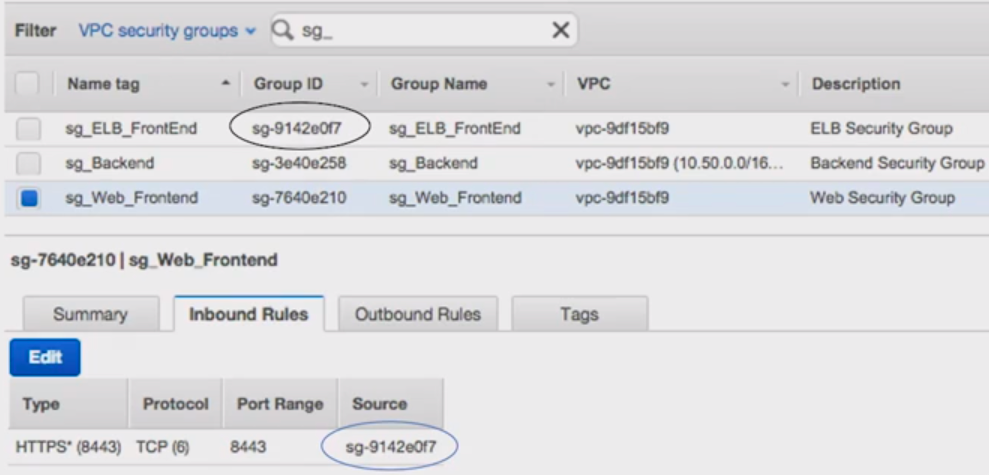Open the Outbound Rules tab
This screenshot has width=989, height=475.
pos(418,314)
